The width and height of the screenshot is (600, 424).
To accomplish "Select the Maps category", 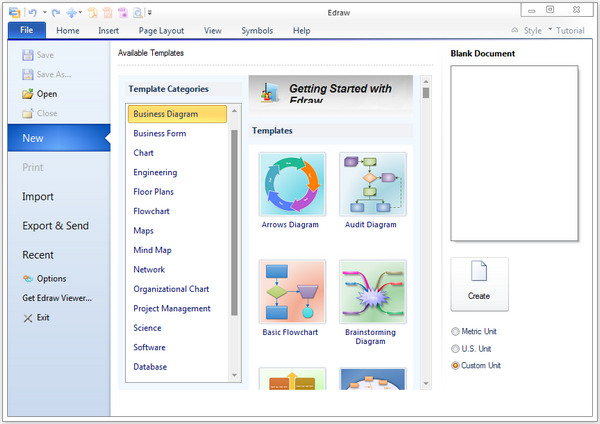I will tap(143, 231).
